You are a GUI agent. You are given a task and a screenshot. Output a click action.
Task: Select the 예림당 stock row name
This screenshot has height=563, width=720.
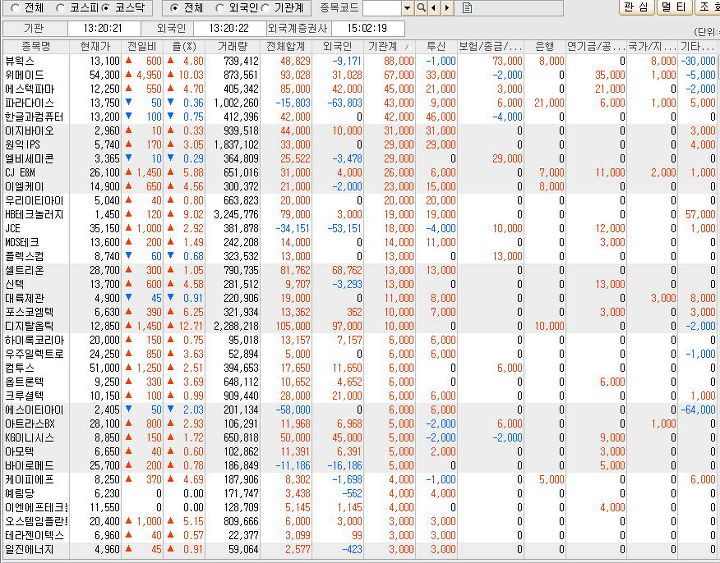[20, 493]
